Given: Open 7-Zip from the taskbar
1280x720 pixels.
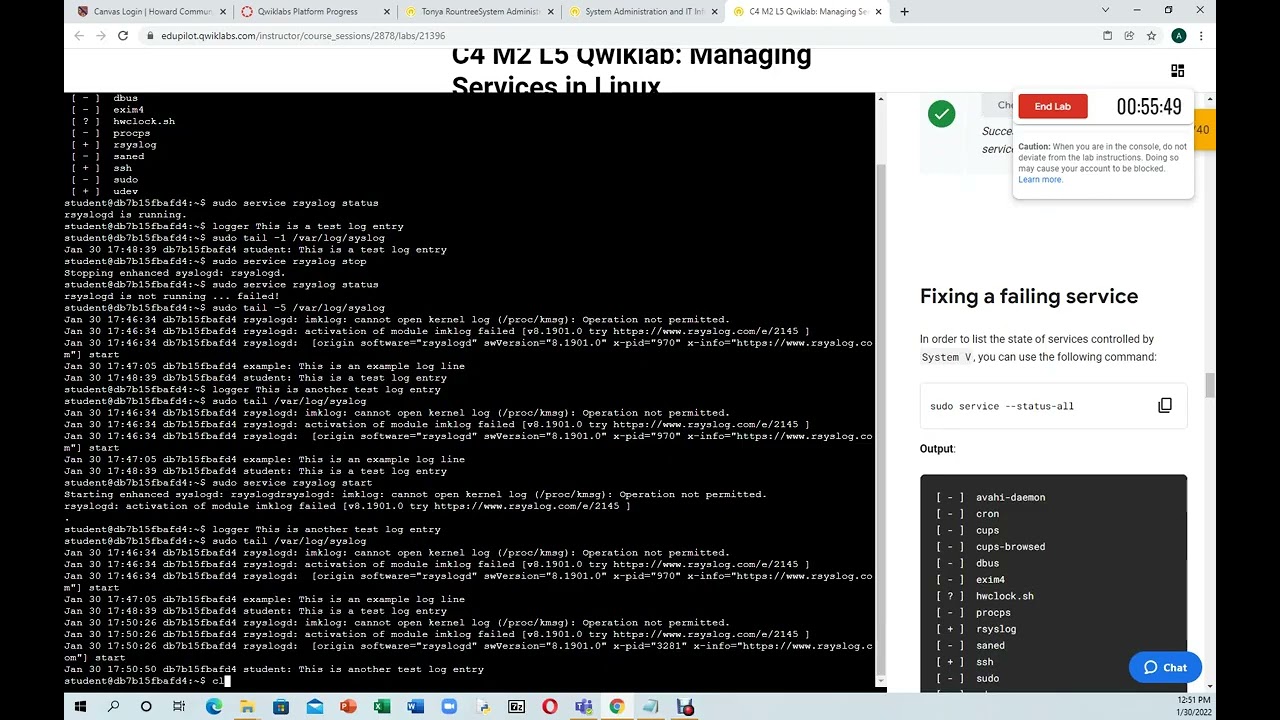Looking at the screenshot, I should [x=517, y=707].
